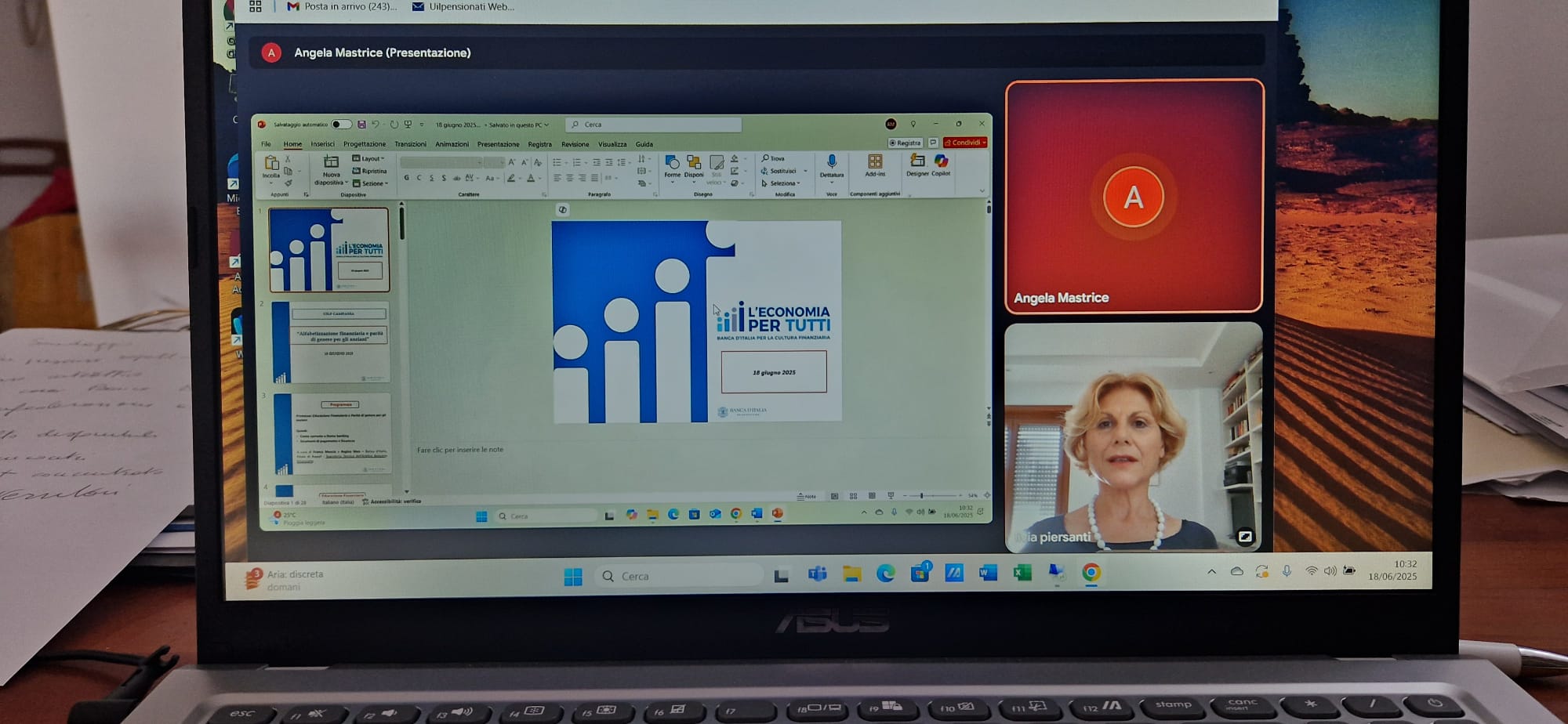
Task: Open the Condividi dropdown button
Action: [x=965, y=143]
